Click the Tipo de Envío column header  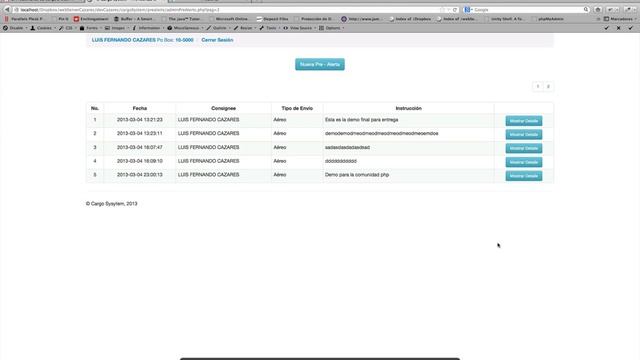click(297, 108)
